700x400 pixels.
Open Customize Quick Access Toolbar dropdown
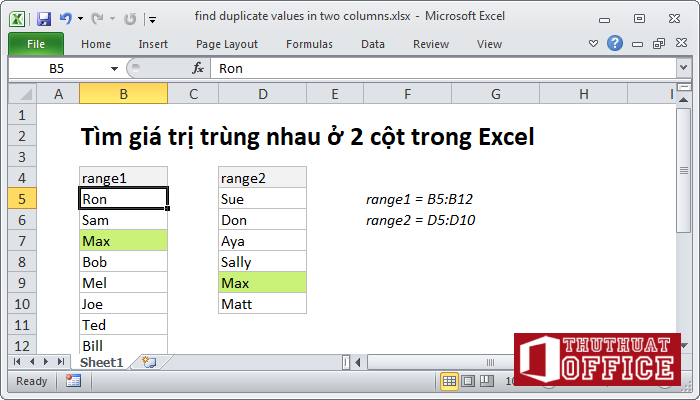point(151,18)
